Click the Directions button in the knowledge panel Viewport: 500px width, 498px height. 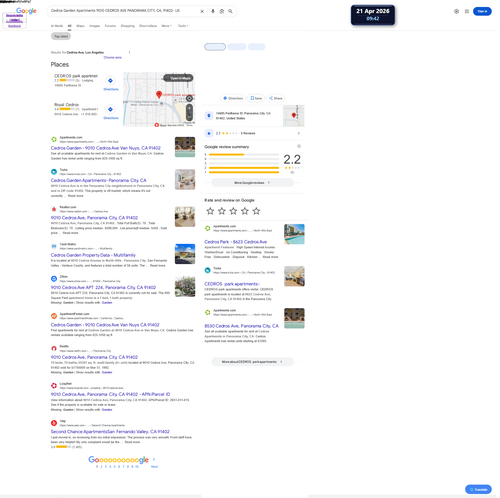click(x=233, y=98)
